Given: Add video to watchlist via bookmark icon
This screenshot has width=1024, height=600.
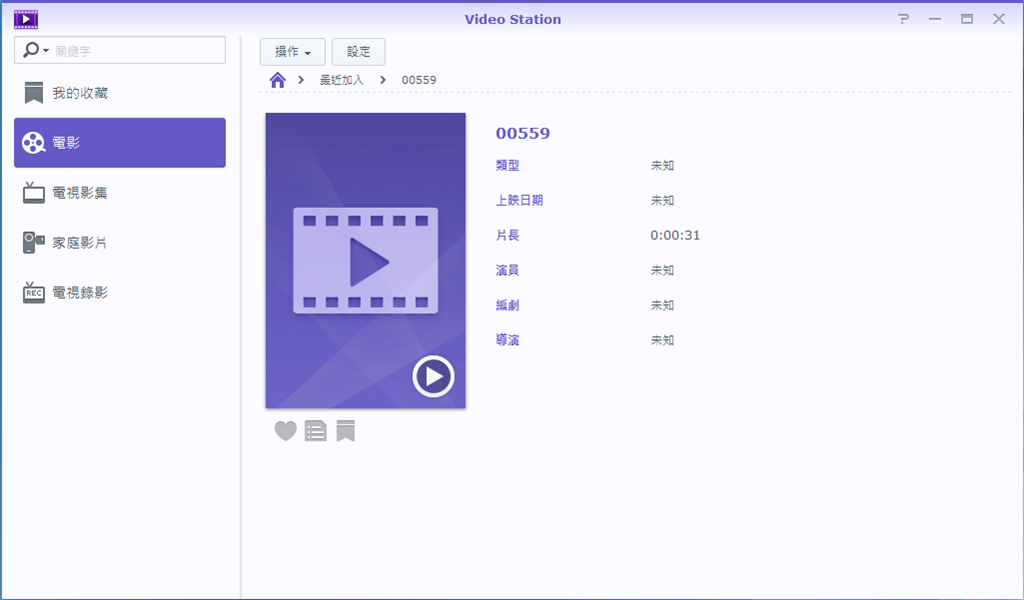Looking at the screenshot, I should click(x=345, y=431).
